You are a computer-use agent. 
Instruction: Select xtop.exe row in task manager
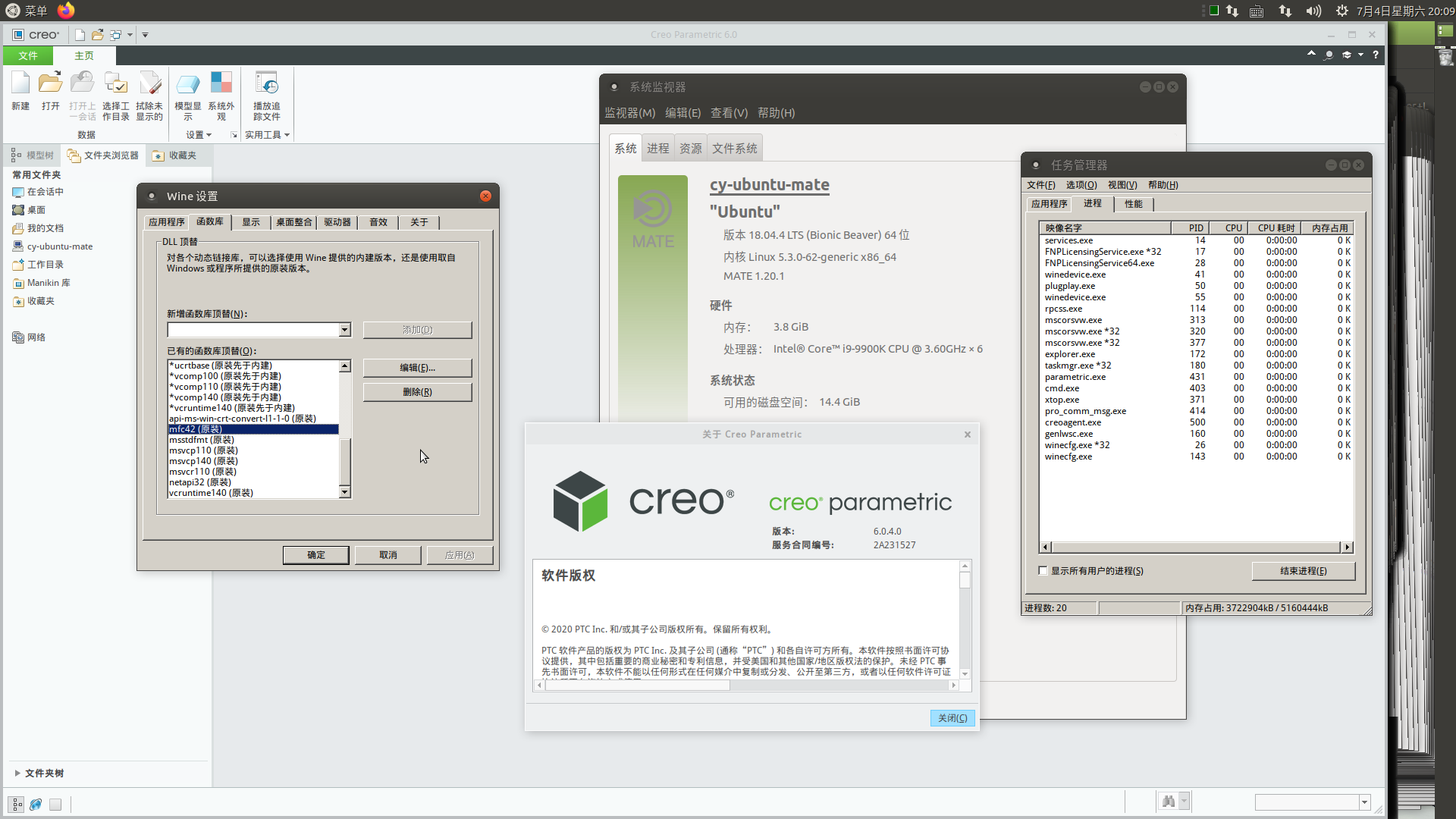[x=1197, y=400]
